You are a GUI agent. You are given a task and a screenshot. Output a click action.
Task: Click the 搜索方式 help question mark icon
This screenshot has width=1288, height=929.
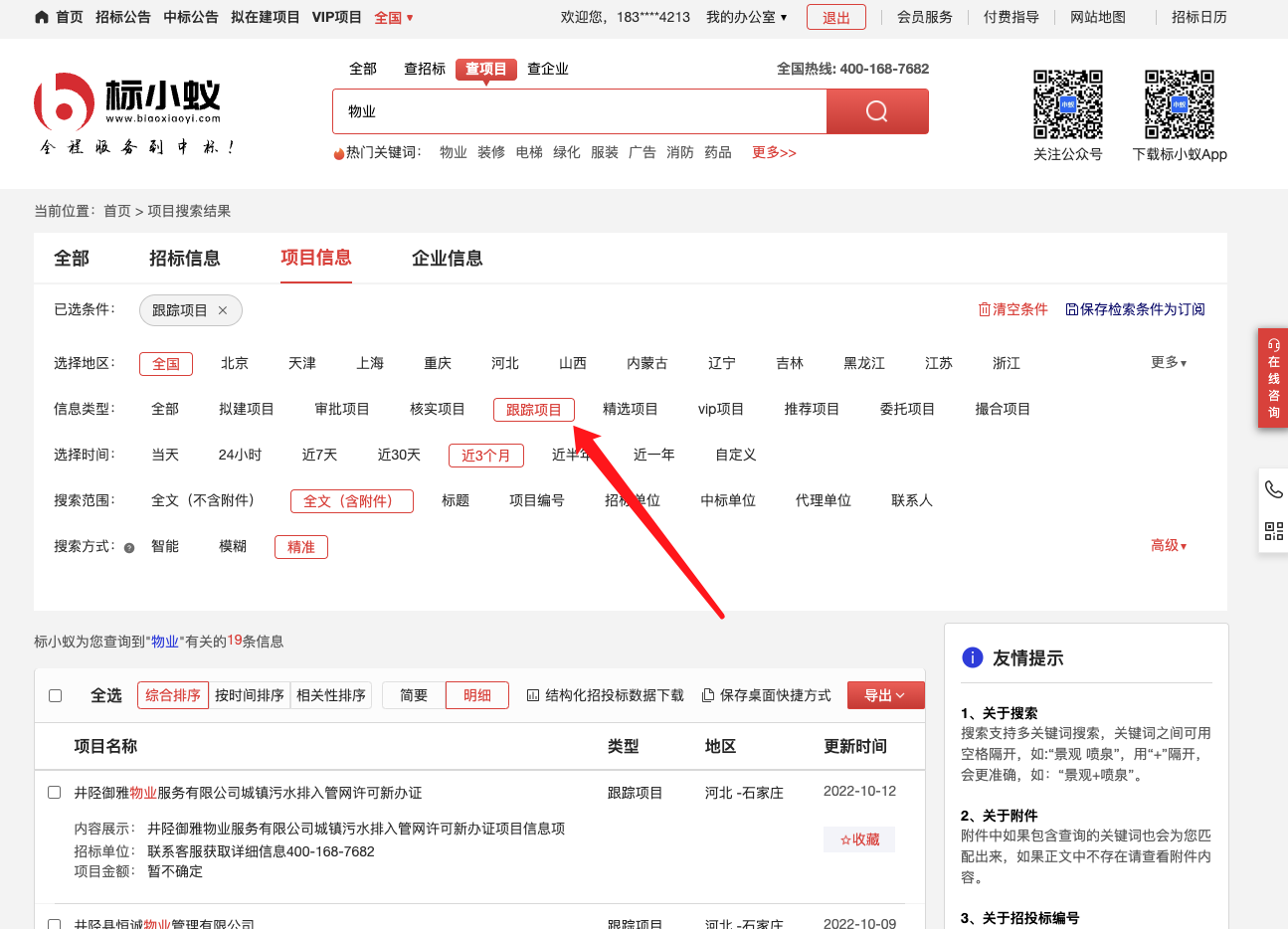[129, 547]
